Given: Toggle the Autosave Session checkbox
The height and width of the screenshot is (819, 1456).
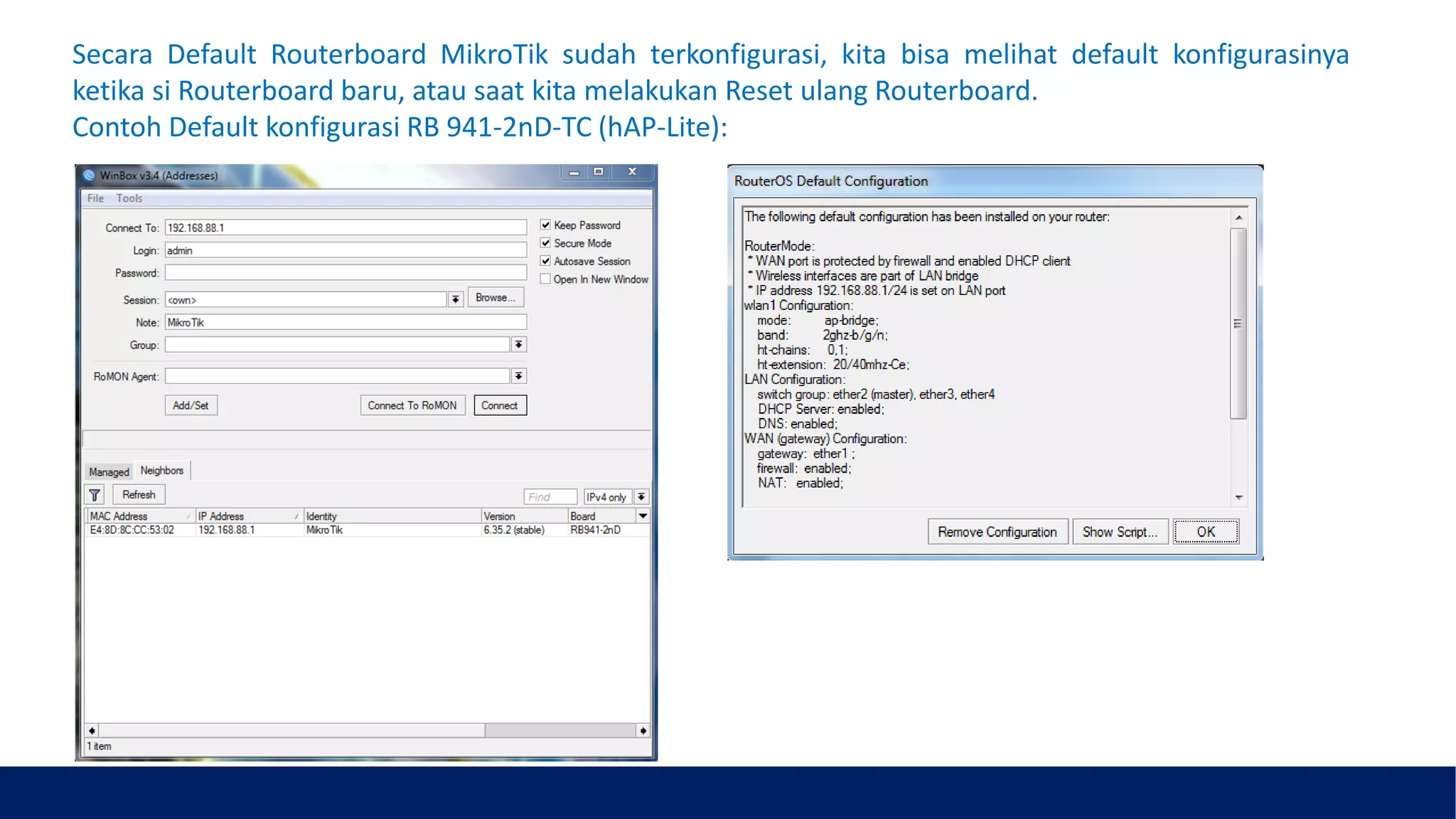Looking at the screenshot, I should [545, 261].
